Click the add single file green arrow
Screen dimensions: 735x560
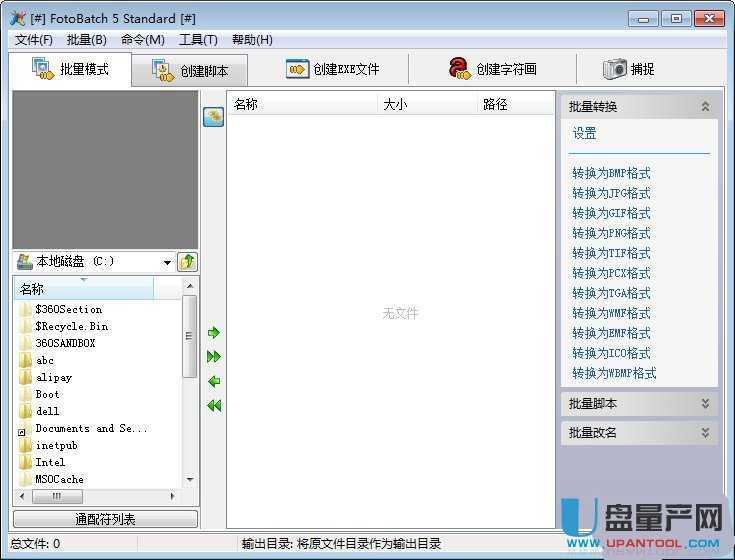(x=214, y=333)
